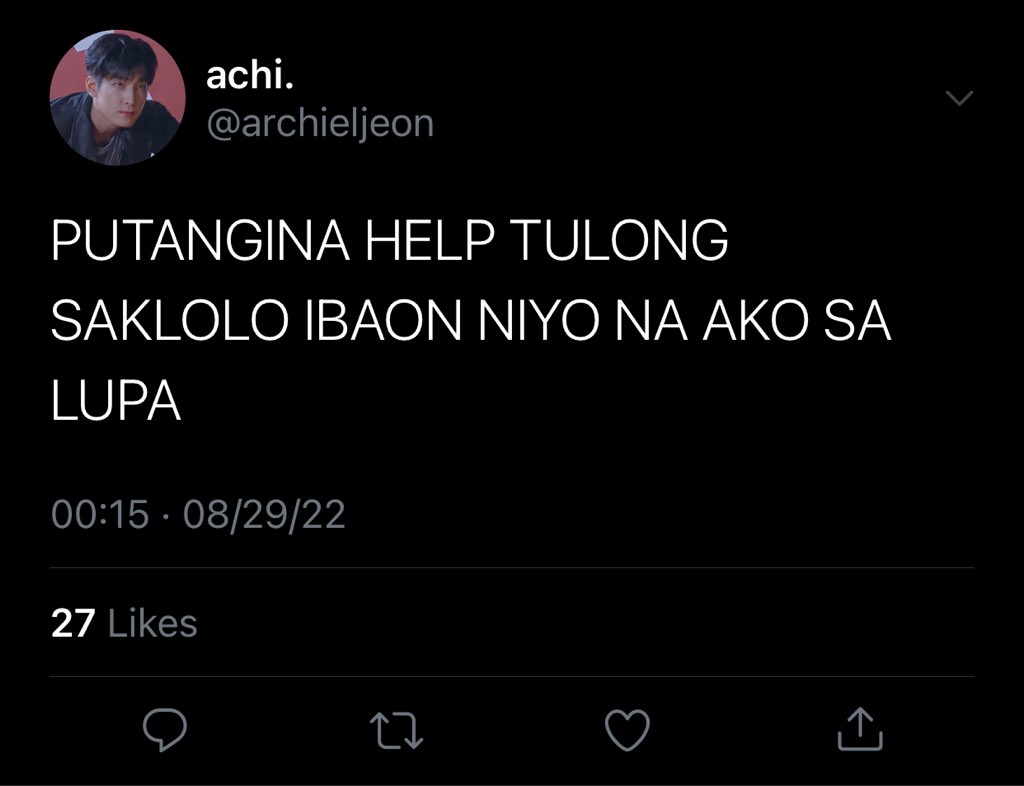Click the word IBAON in the tweet

click(x=384, y=321)
